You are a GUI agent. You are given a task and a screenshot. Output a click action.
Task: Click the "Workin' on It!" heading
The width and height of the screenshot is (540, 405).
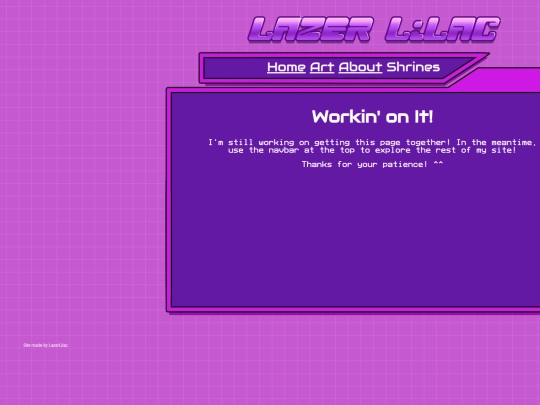[372, 117]
